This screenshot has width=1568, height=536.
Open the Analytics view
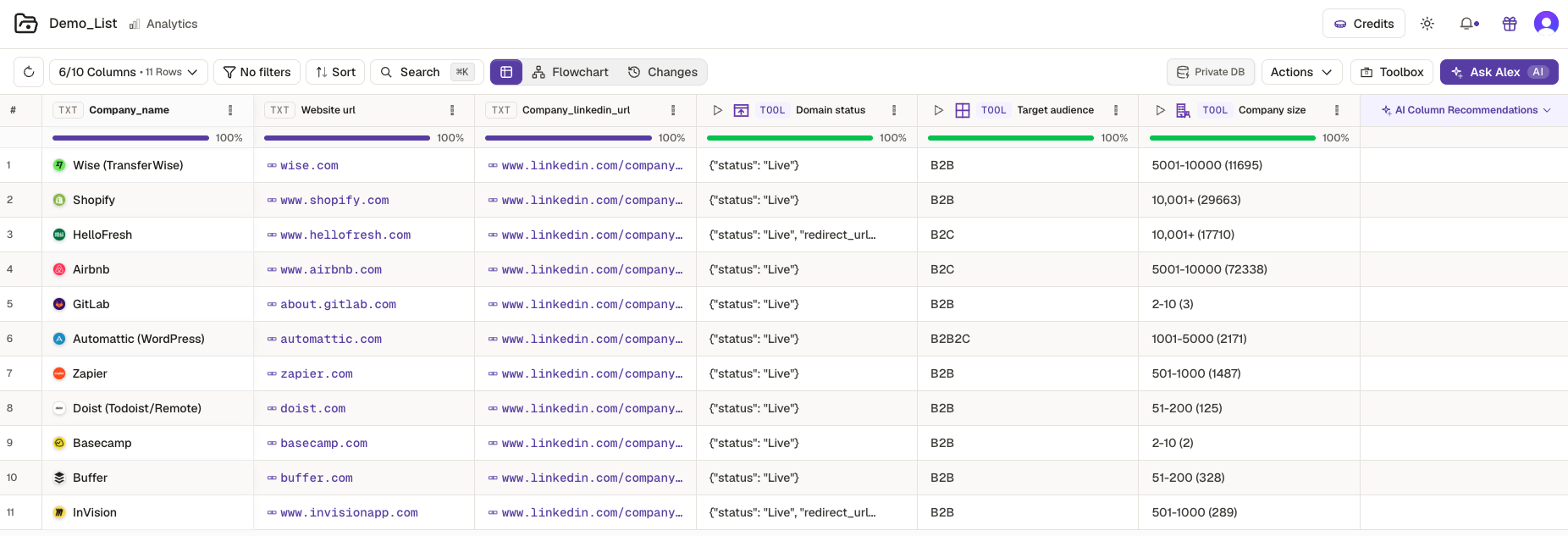pyautogui.click(x=163, y=24)
